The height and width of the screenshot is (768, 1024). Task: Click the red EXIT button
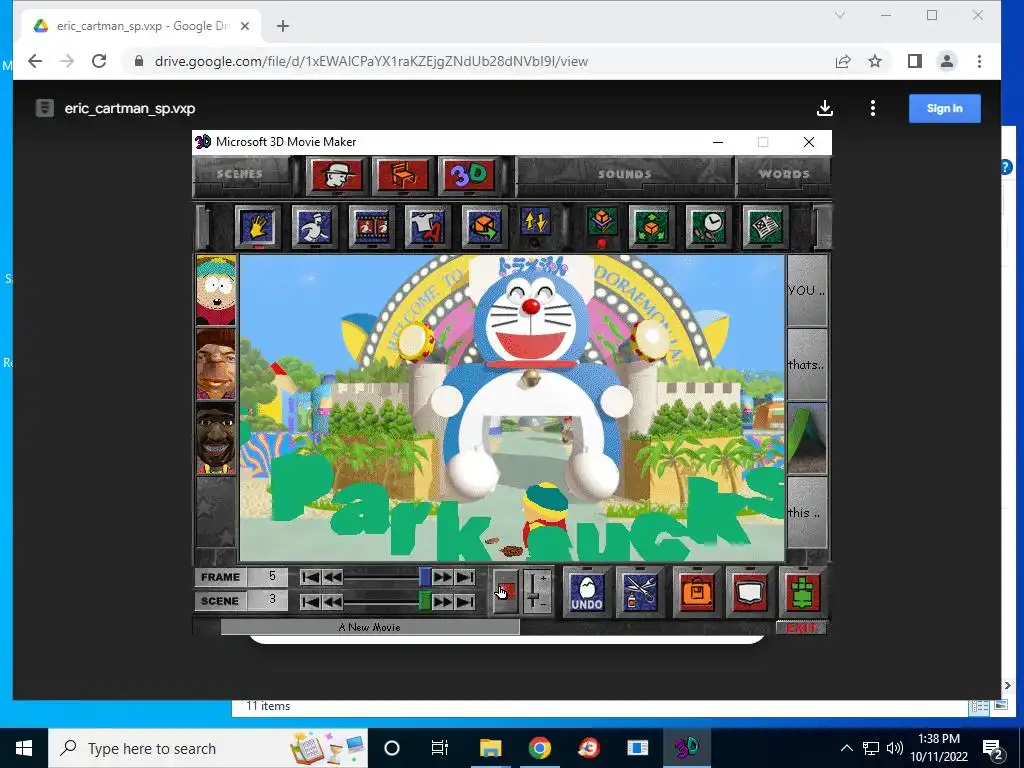point(801,628)
